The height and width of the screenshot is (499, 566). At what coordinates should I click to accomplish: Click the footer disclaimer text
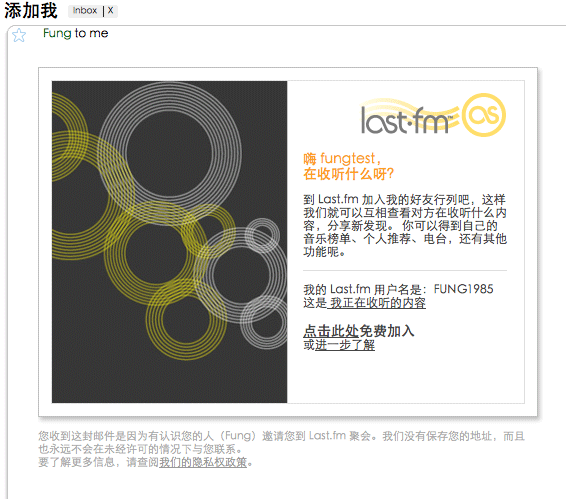pyautogui.click(x=281, y=449)
